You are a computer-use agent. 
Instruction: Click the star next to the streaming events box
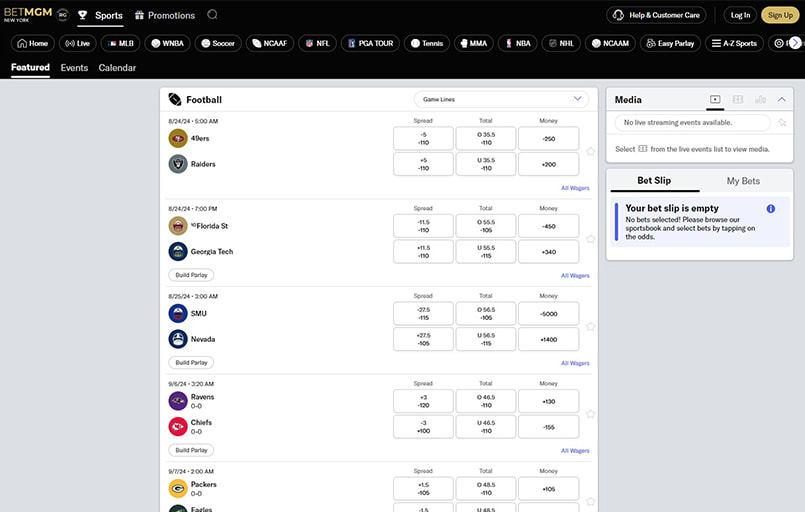point(782,122)
